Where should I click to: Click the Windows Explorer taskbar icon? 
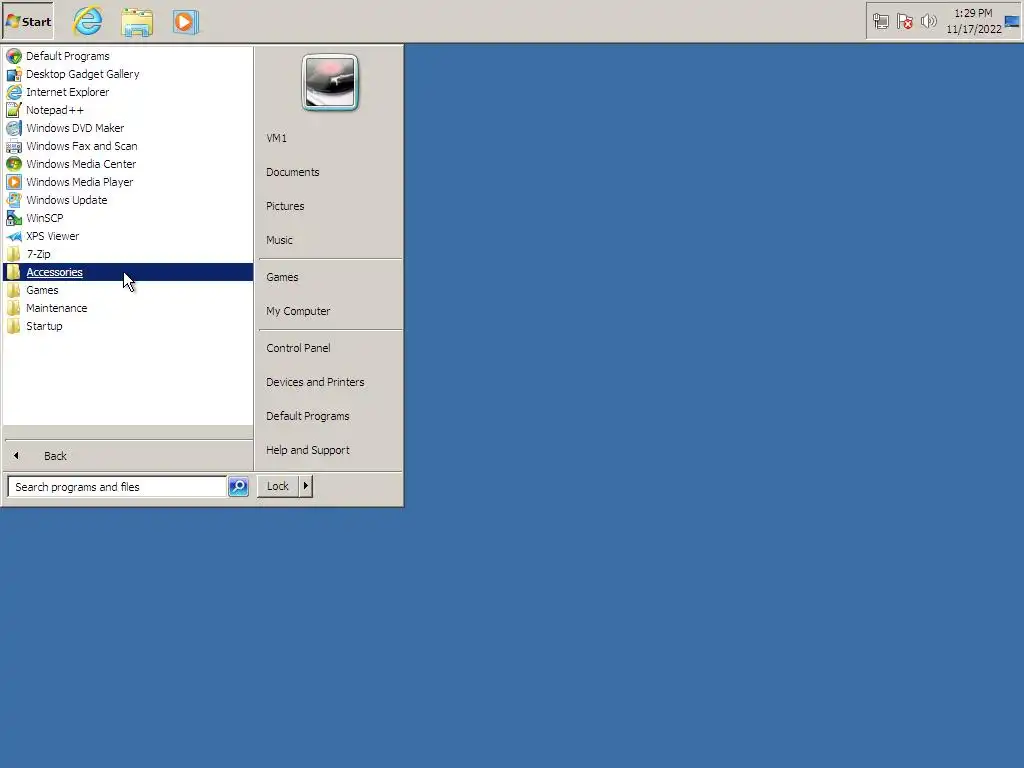(137, 22)
